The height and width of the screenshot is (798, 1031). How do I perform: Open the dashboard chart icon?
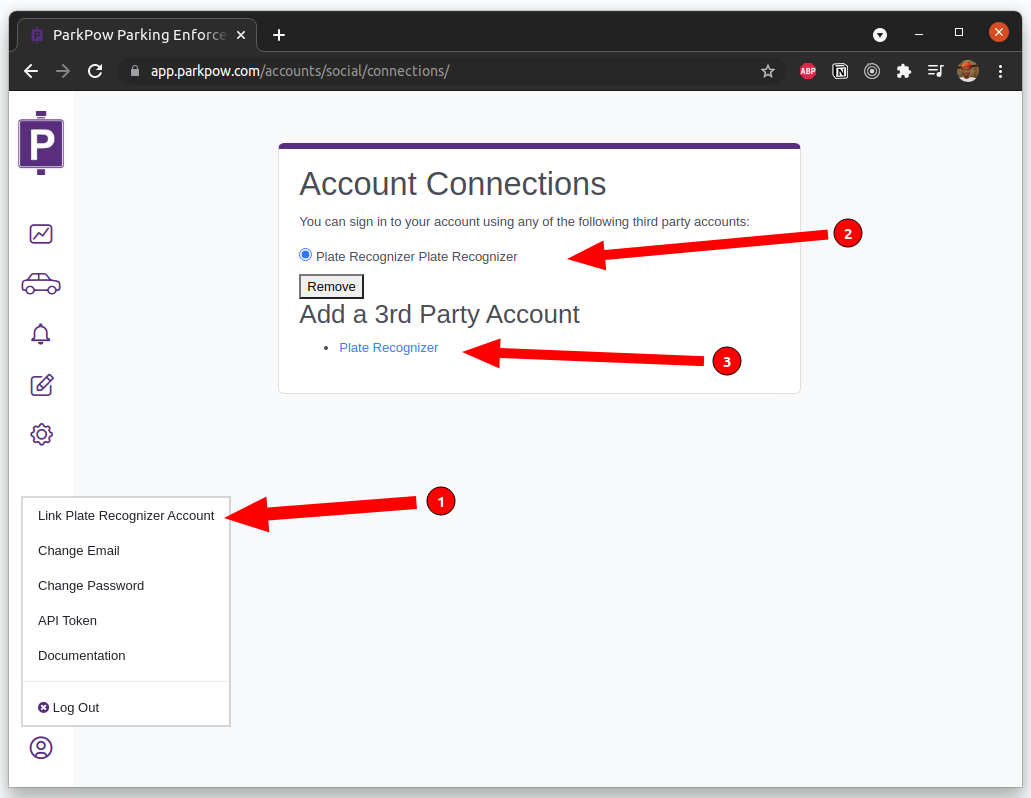[41, 234]
